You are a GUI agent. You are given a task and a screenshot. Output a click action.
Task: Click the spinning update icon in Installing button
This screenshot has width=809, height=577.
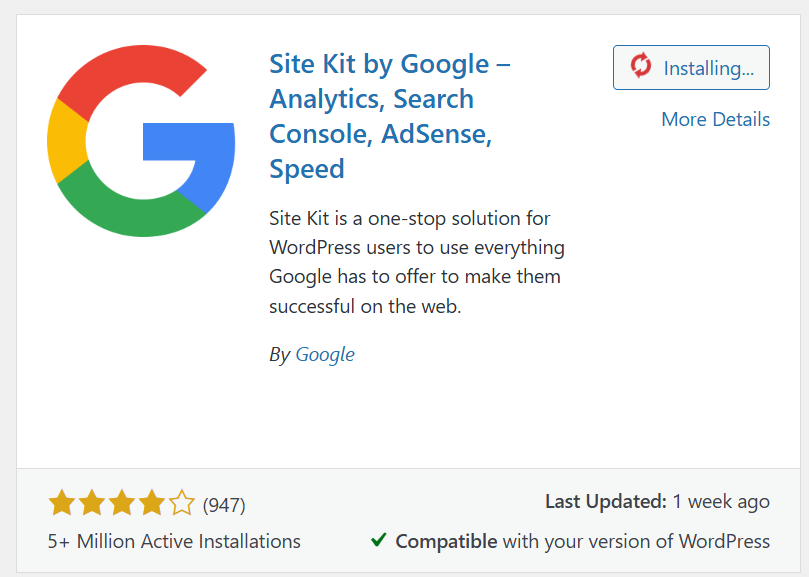[x=641, y=67]
